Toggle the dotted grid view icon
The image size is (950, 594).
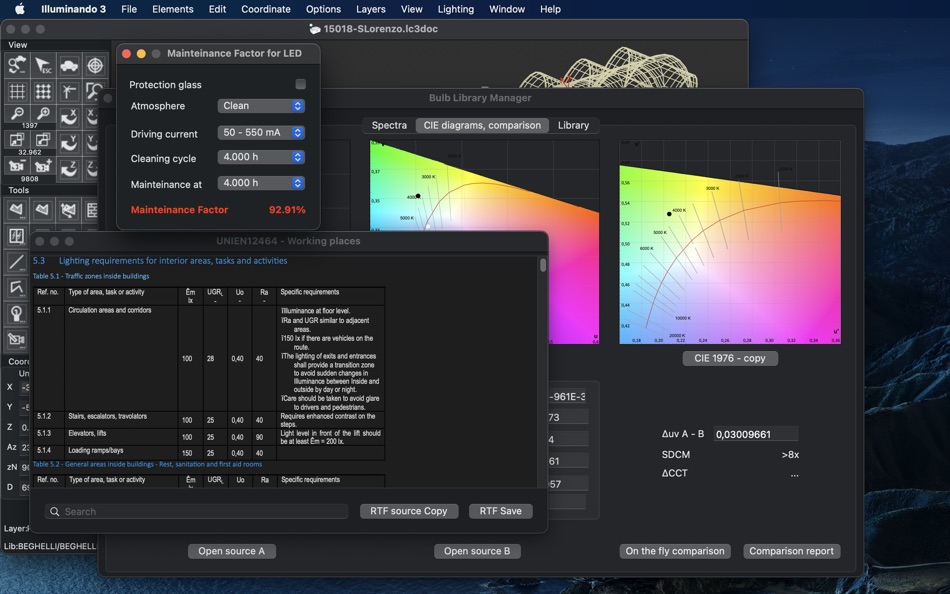[x=43, y=91]
